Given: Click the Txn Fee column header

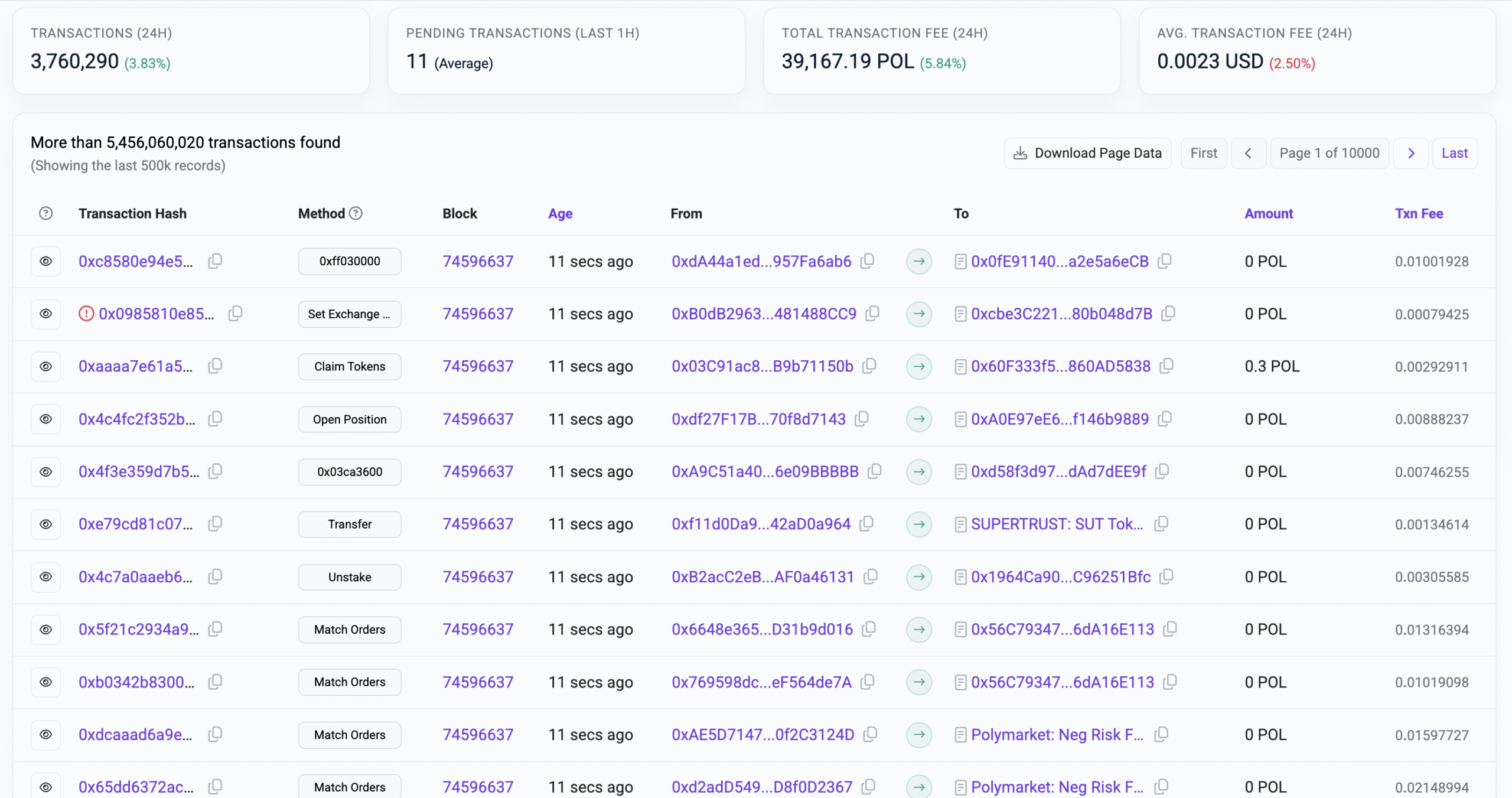Looking at the screenshot, I should (x=1418, y=213).
